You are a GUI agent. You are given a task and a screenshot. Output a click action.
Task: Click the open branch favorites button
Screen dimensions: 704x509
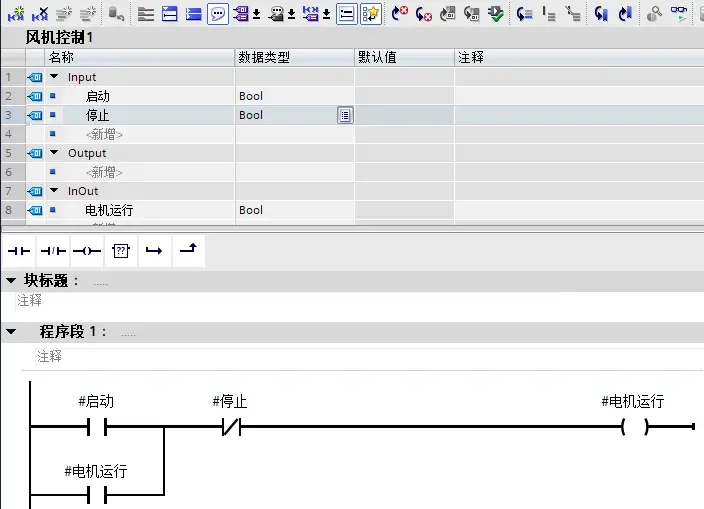(x=154, y=251)
